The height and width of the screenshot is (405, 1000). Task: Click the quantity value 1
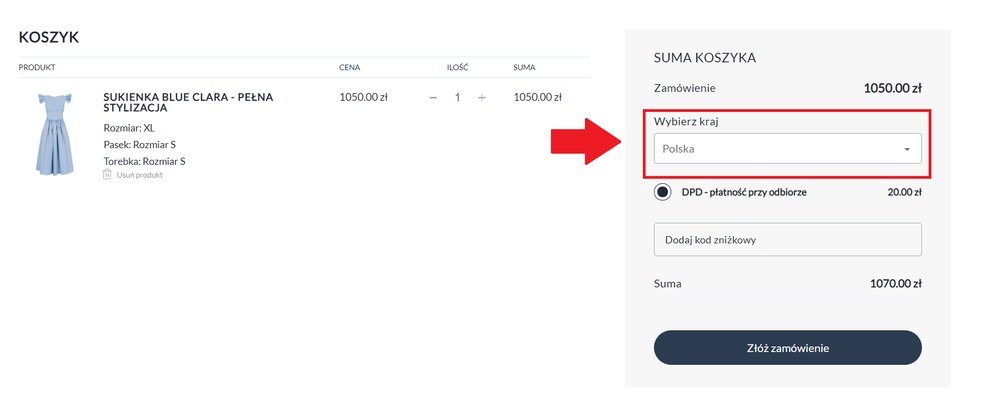[457, 98]
